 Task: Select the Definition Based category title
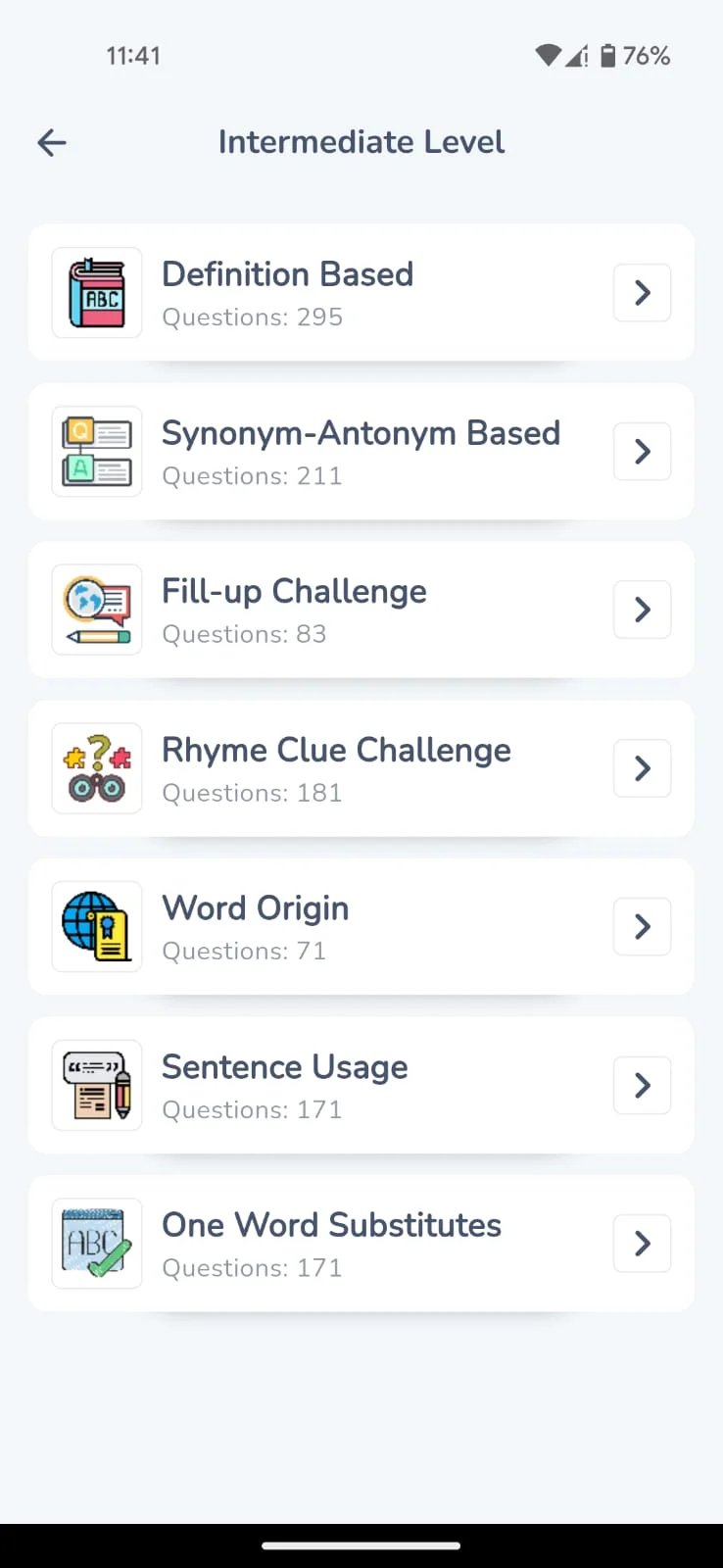pyautogui.click(x=287, y=274)
